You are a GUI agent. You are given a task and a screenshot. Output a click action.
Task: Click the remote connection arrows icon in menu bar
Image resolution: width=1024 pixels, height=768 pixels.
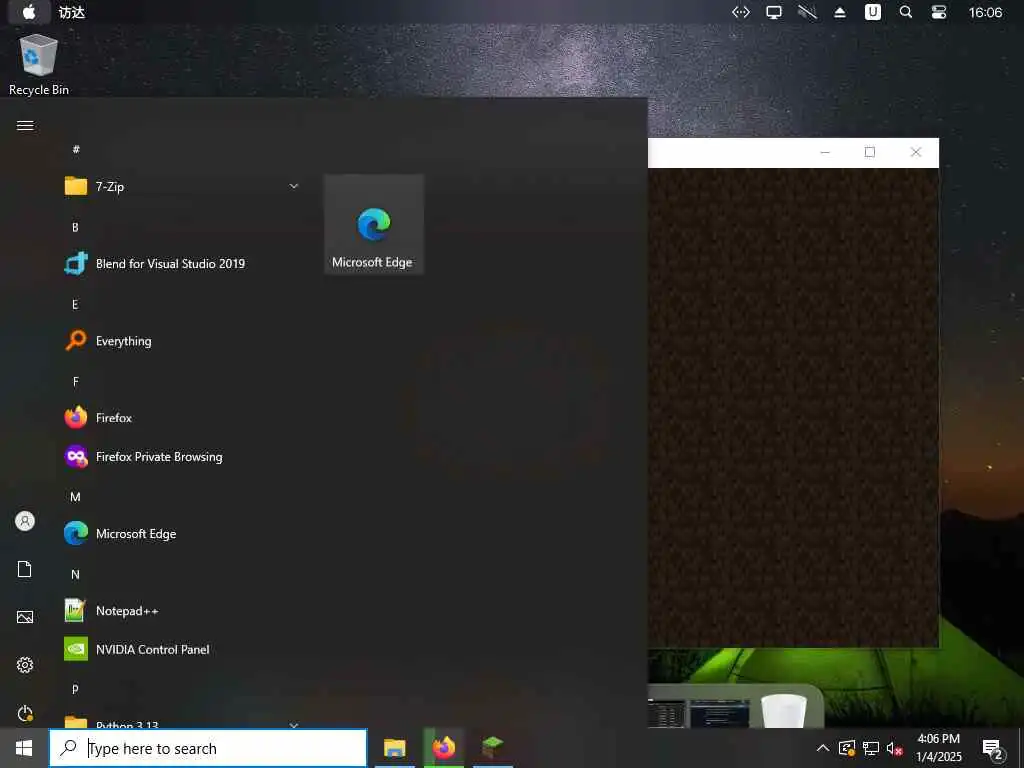tap(741, 12)
